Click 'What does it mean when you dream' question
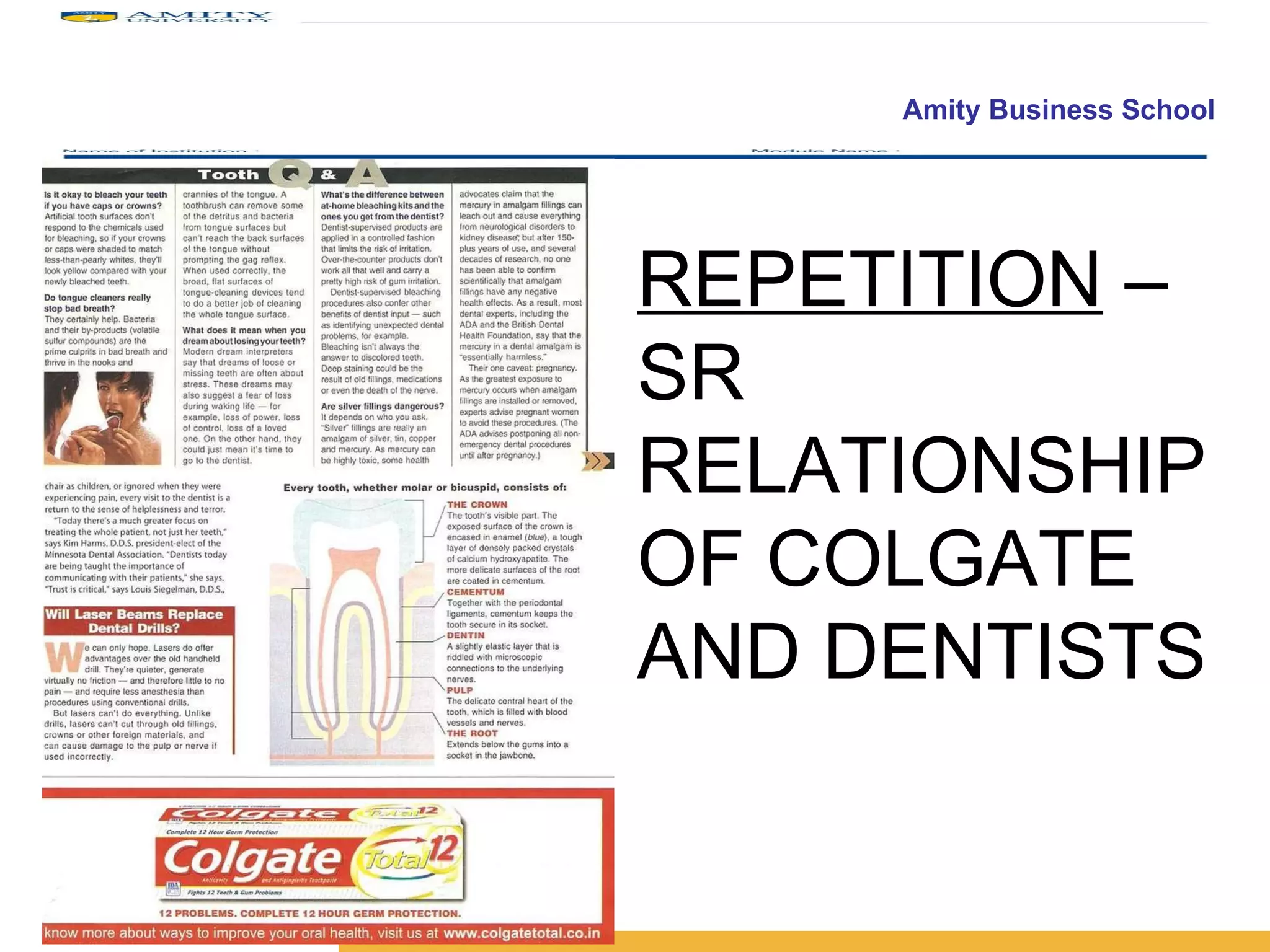This screenshot has height=952, width=1270. pos(244,336)
